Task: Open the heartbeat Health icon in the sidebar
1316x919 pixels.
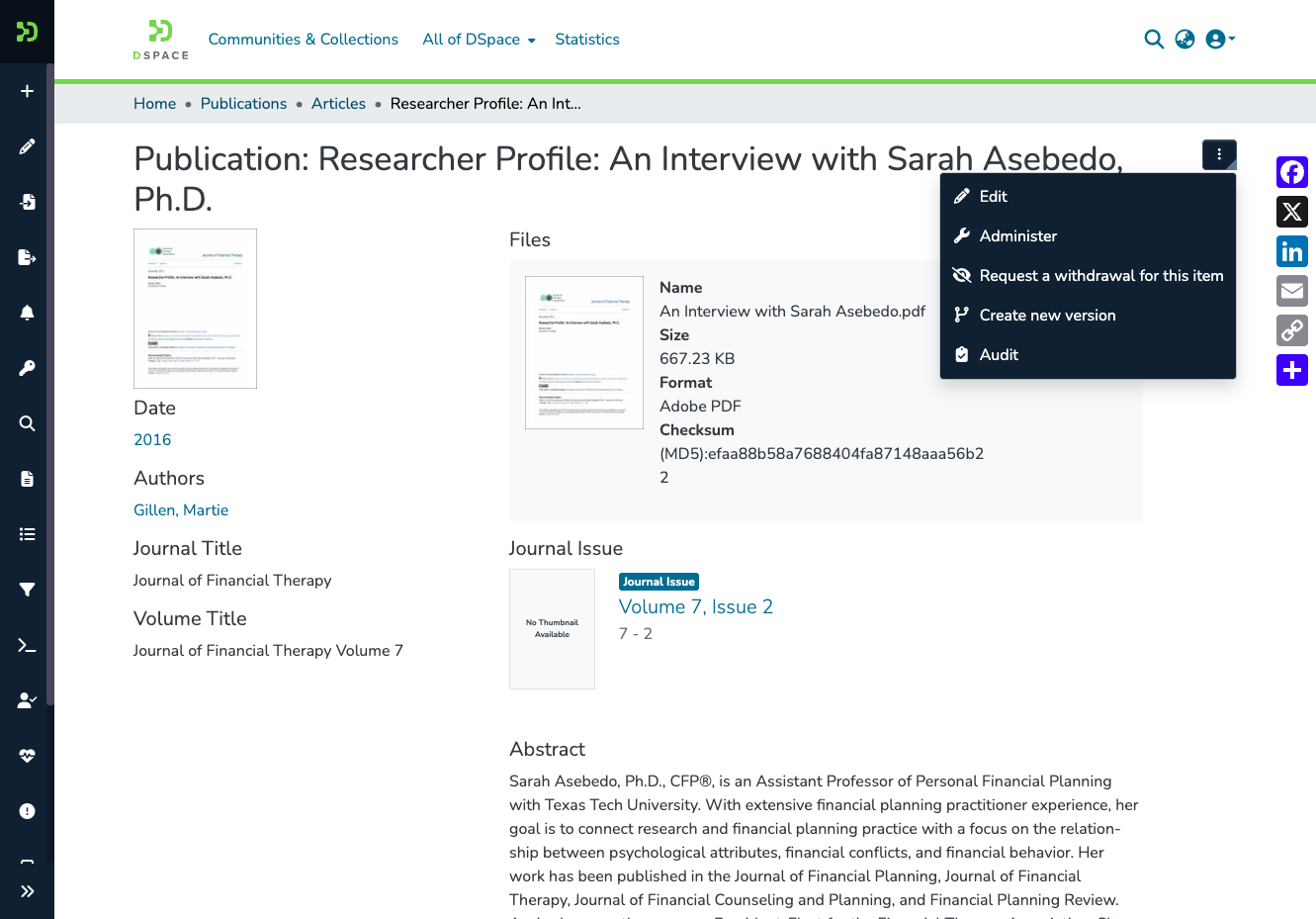Action: tap(27, 756)
